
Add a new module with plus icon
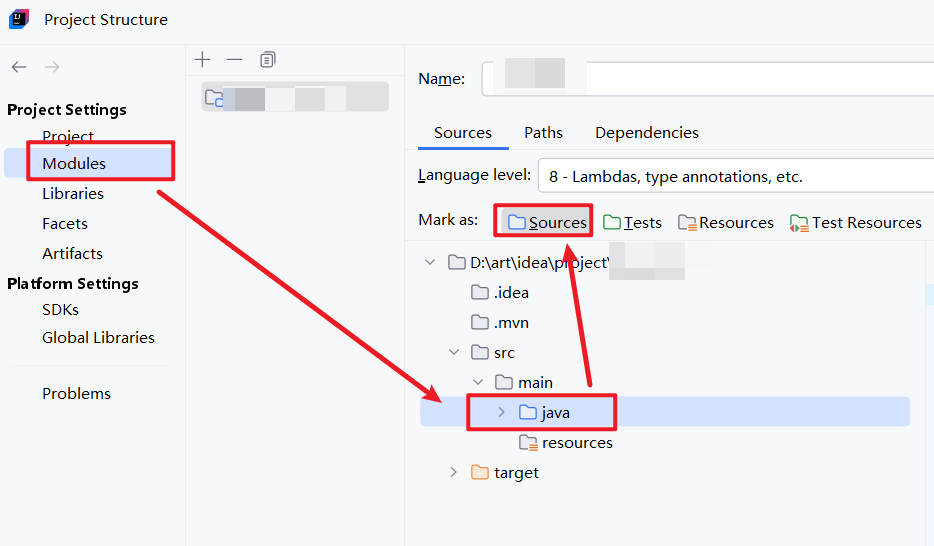pyautogui.click(x=203, y=60)
